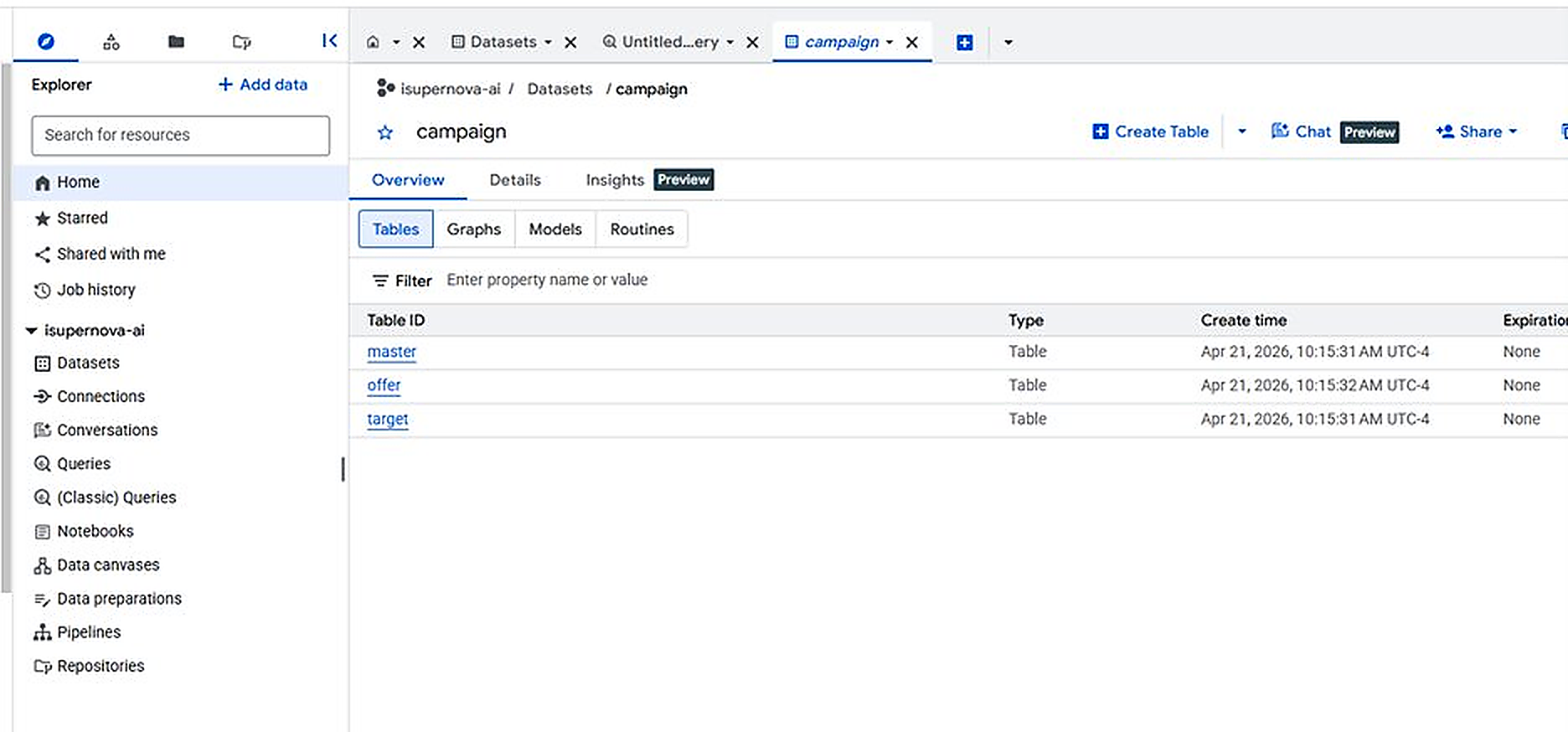Open the repository icon pane tab
Image resolution: width=1568 pixels, height=732 pixels.
(x=241, y=42)
